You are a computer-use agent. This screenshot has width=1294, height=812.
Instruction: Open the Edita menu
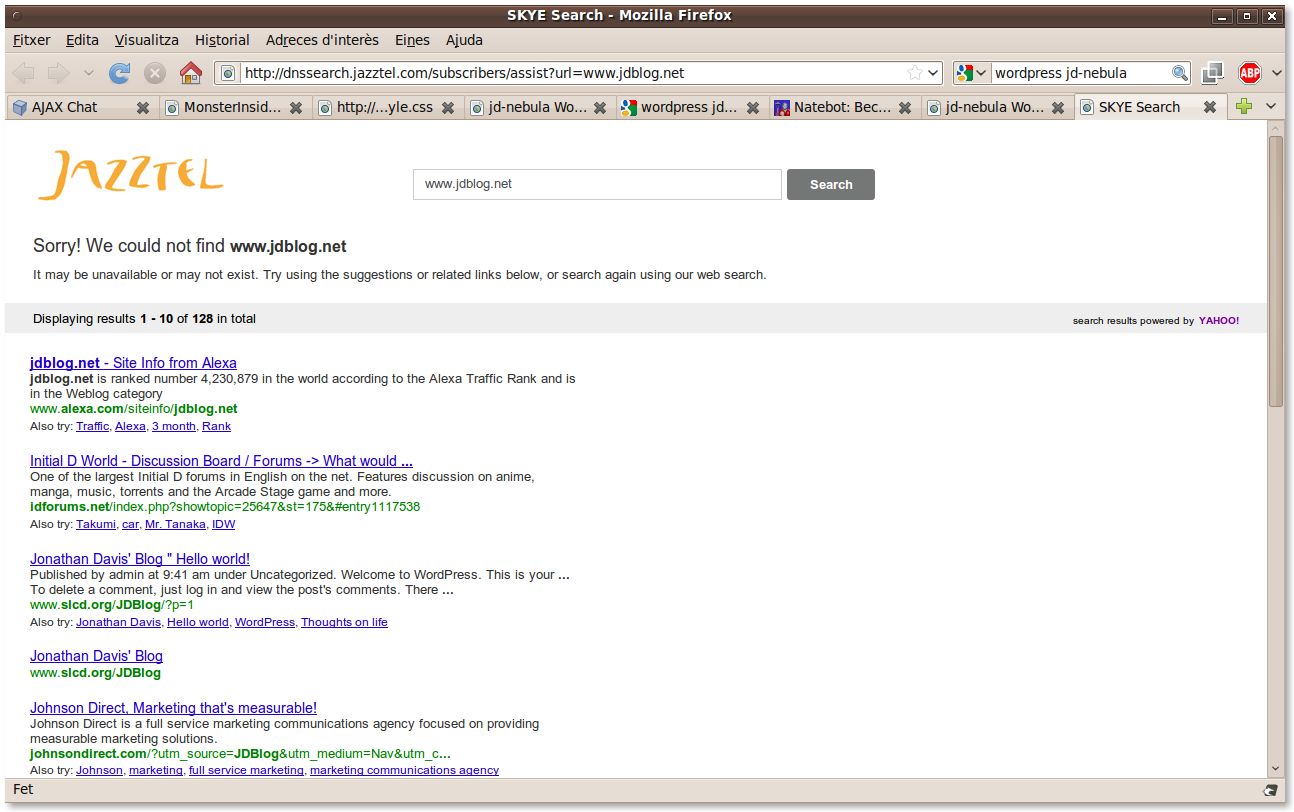tap(82, 40)
